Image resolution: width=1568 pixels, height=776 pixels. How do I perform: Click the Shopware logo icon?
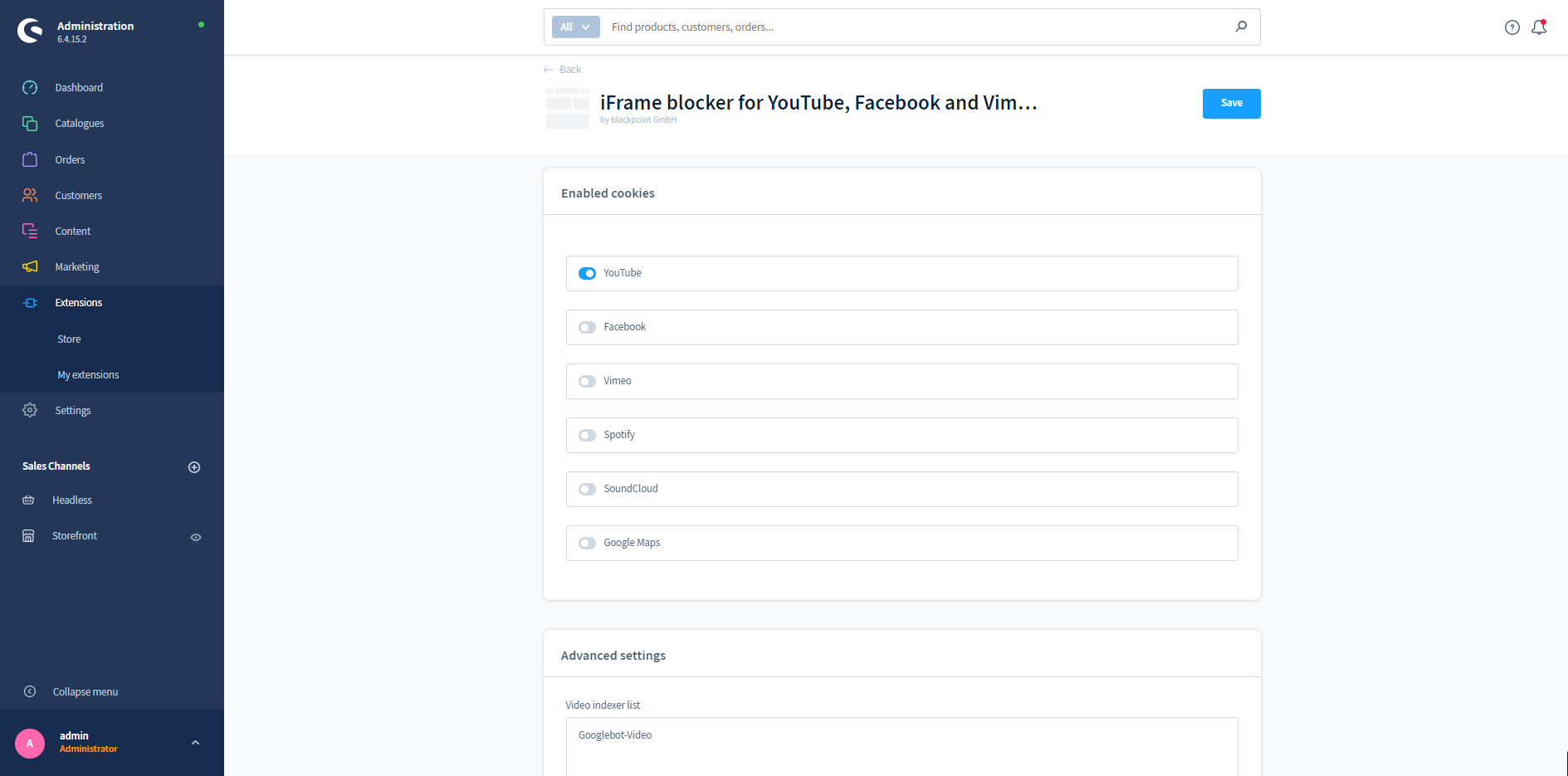(x=30, y=31)
